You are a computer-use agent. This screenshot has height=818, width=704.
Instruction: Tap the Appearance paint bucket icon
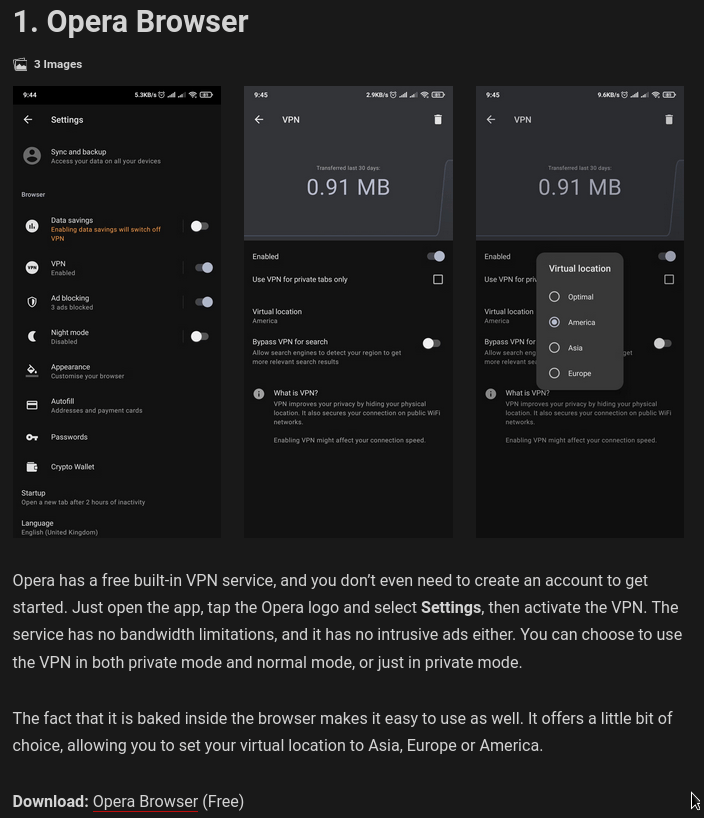pyautogui.click(x=32, y=371)
